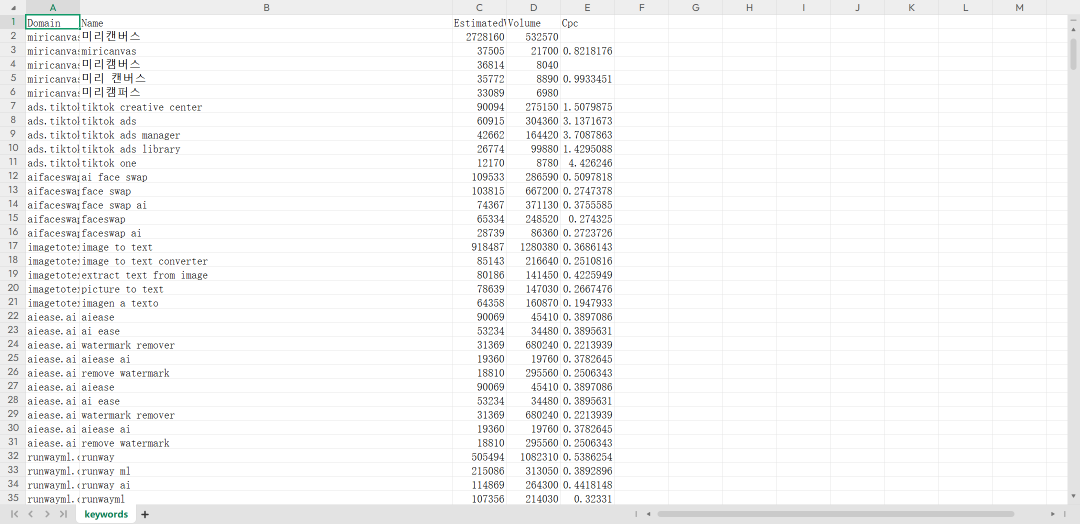Viewport: 1080px width, 524px height.
Task: Select column G header
Action: 695,8
